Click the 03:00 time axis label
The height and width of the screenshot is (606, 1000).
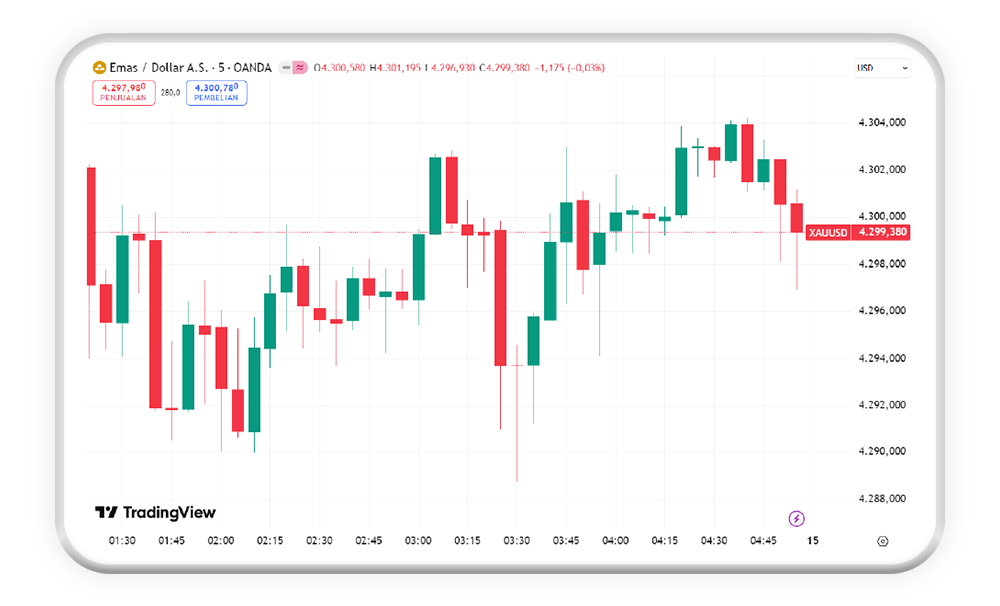pyautogui.click(x=418, y=541)
